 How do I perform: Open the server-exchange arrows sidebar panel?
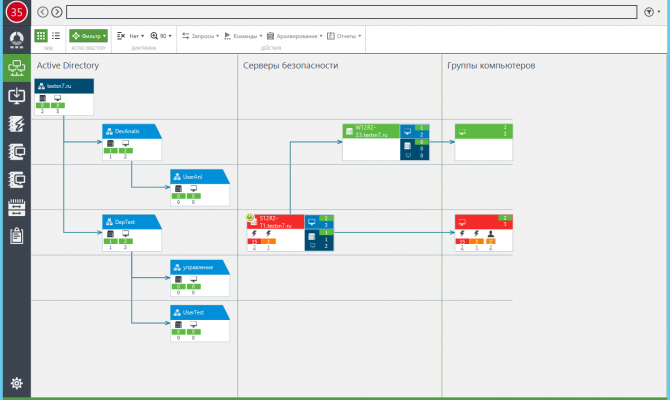[x=16, y=208]
